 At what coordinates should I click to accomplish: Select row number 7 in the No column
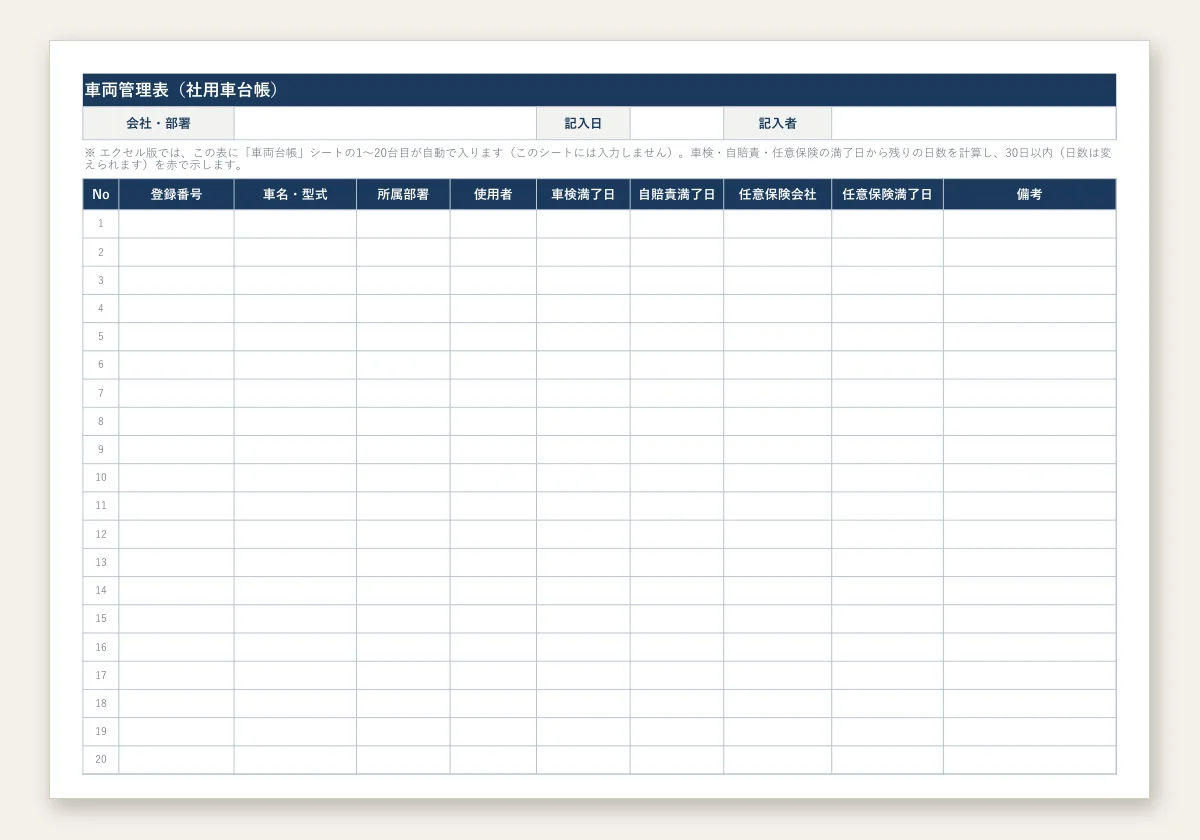pyautogui.click(x=101, y=393)
